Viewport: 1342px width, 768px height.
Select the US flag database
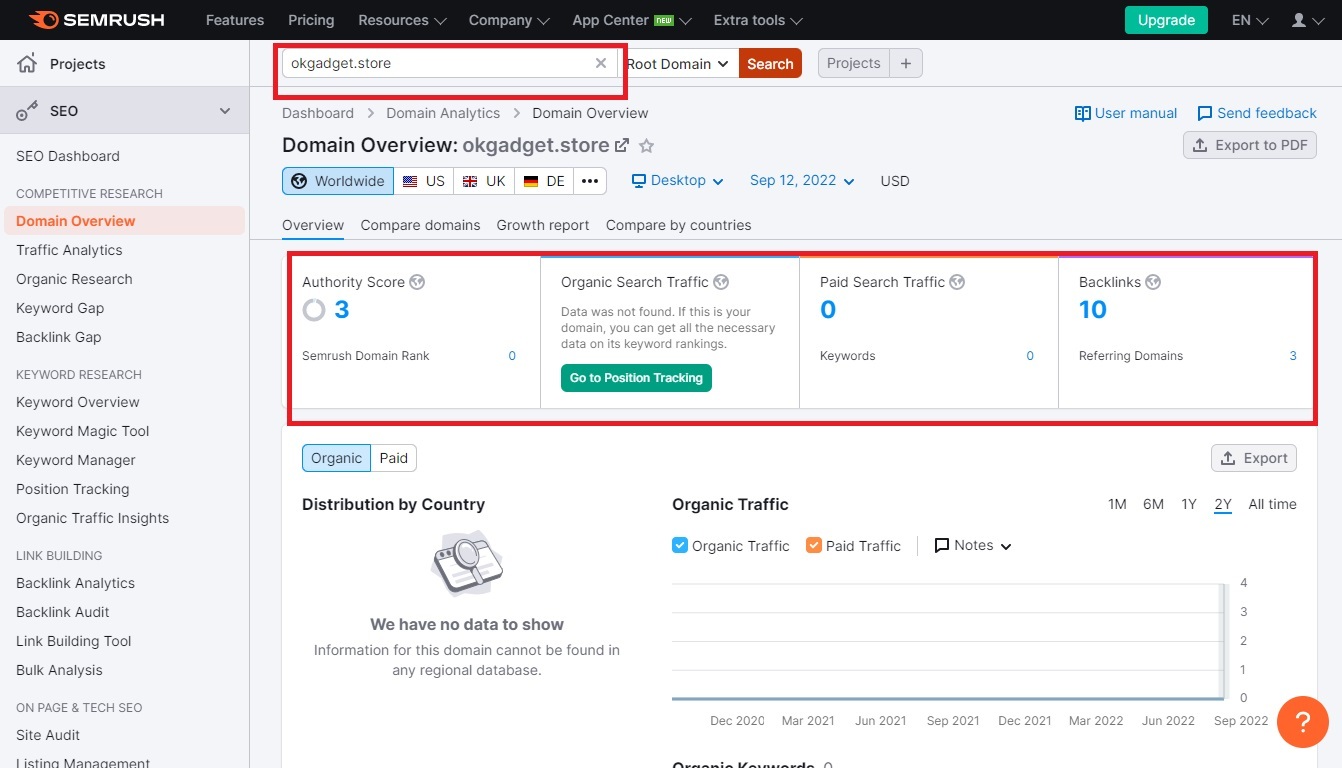click(x=423, y=181)
